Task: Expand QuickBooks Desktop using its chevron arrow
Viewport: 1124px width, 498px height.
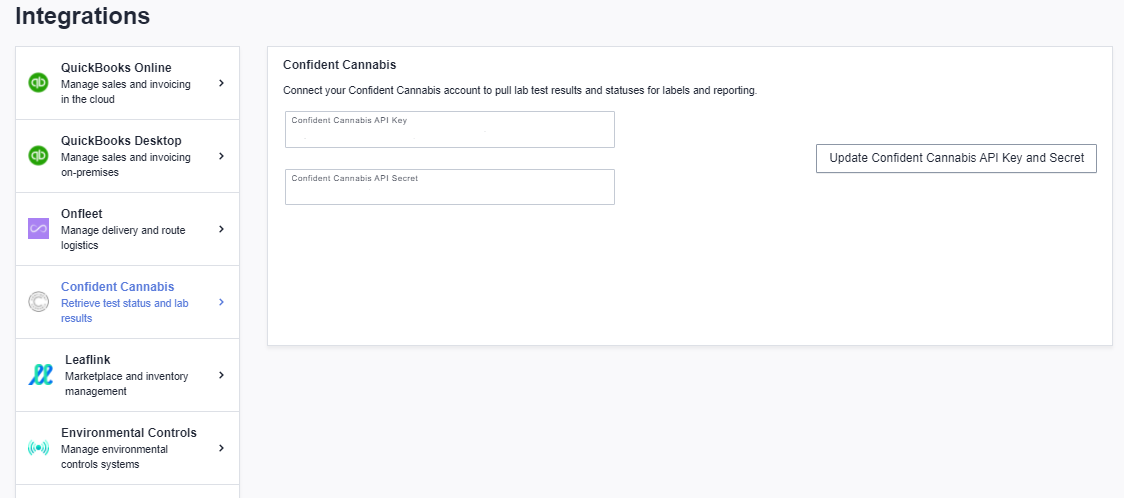Action: click(x=222, y=155)
